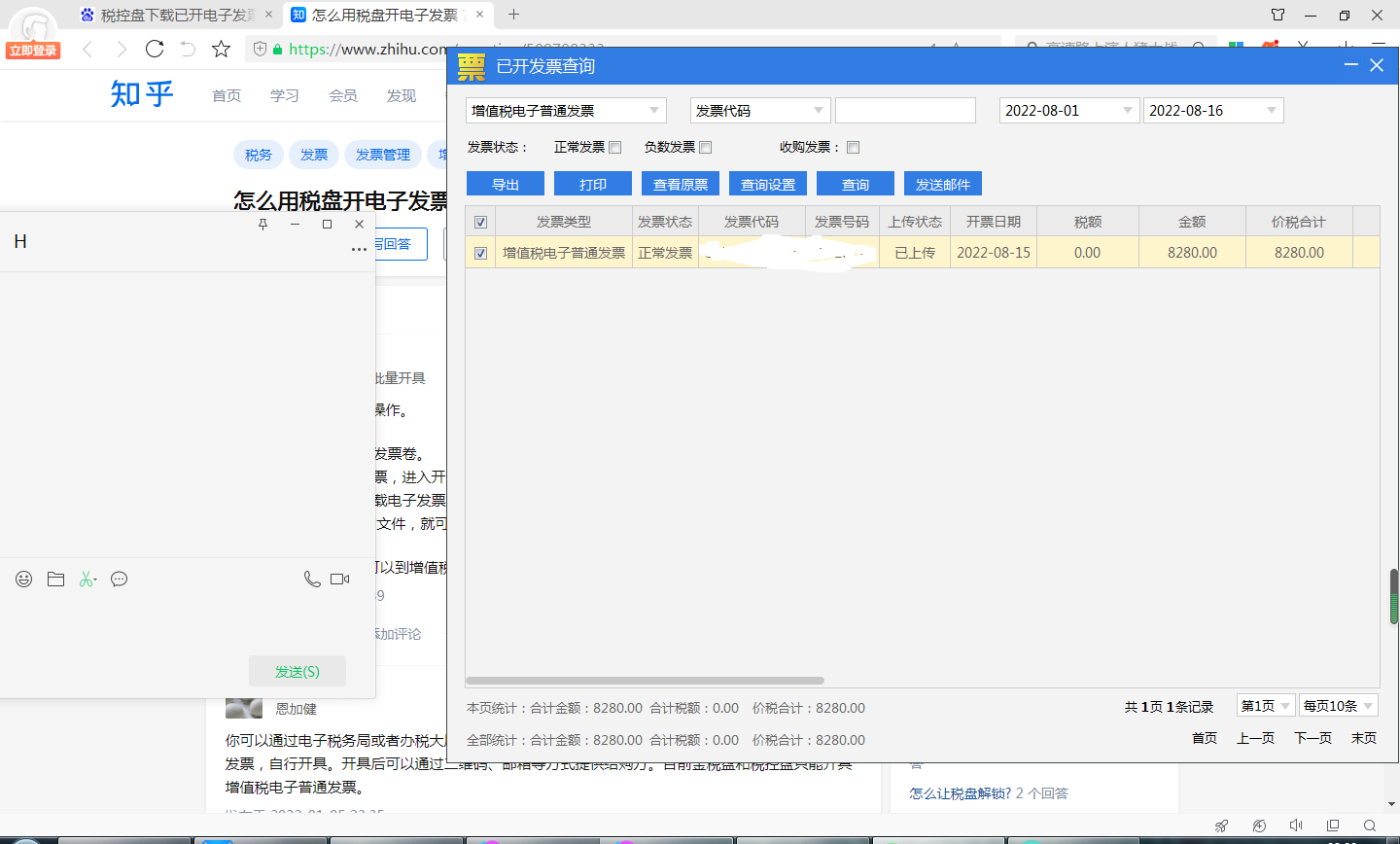This screenshot has height=844, width=1400.
Task: Click the rocket icon in browser status bar
Action: point(1222,826)
